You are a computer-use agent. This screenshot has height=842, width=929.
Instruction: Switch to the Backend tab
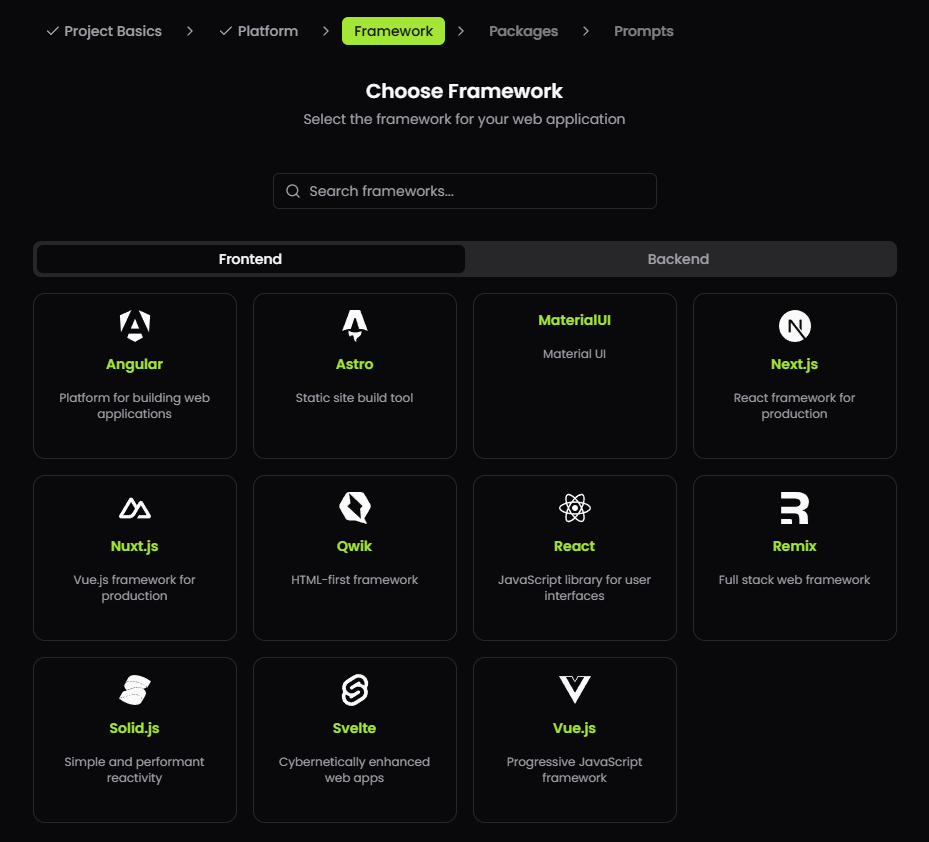point(678,259)
